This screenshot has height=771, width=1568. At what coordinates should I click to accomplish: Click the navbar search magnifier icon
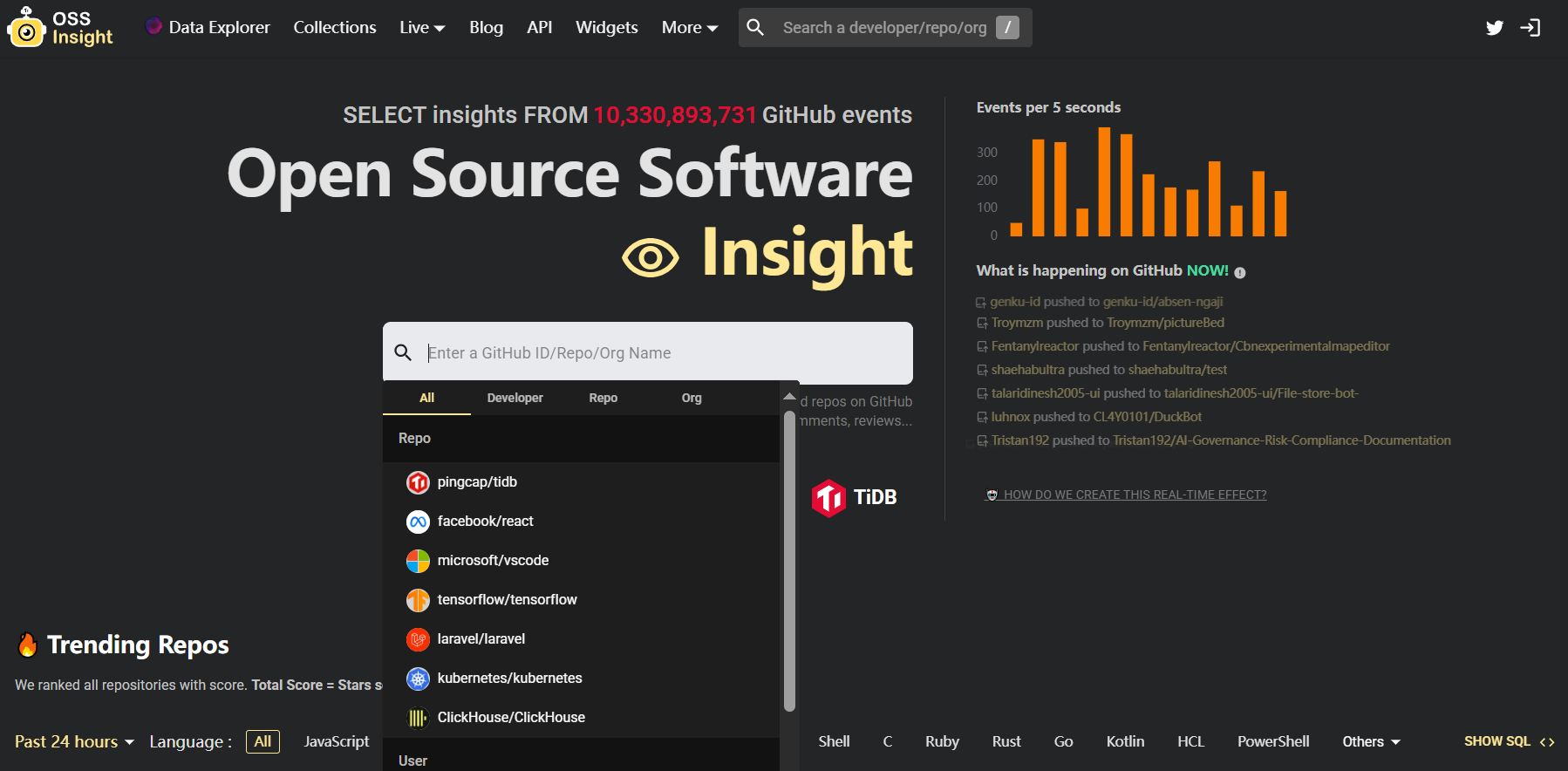(756, 28)
